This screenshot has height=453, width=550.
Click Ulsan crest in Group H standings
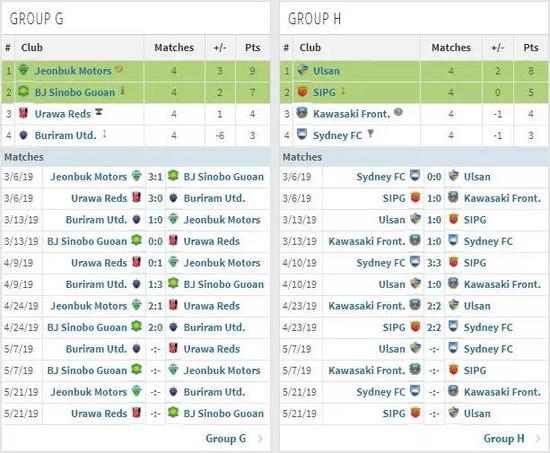pyautogui.click(x=302, y=70)
